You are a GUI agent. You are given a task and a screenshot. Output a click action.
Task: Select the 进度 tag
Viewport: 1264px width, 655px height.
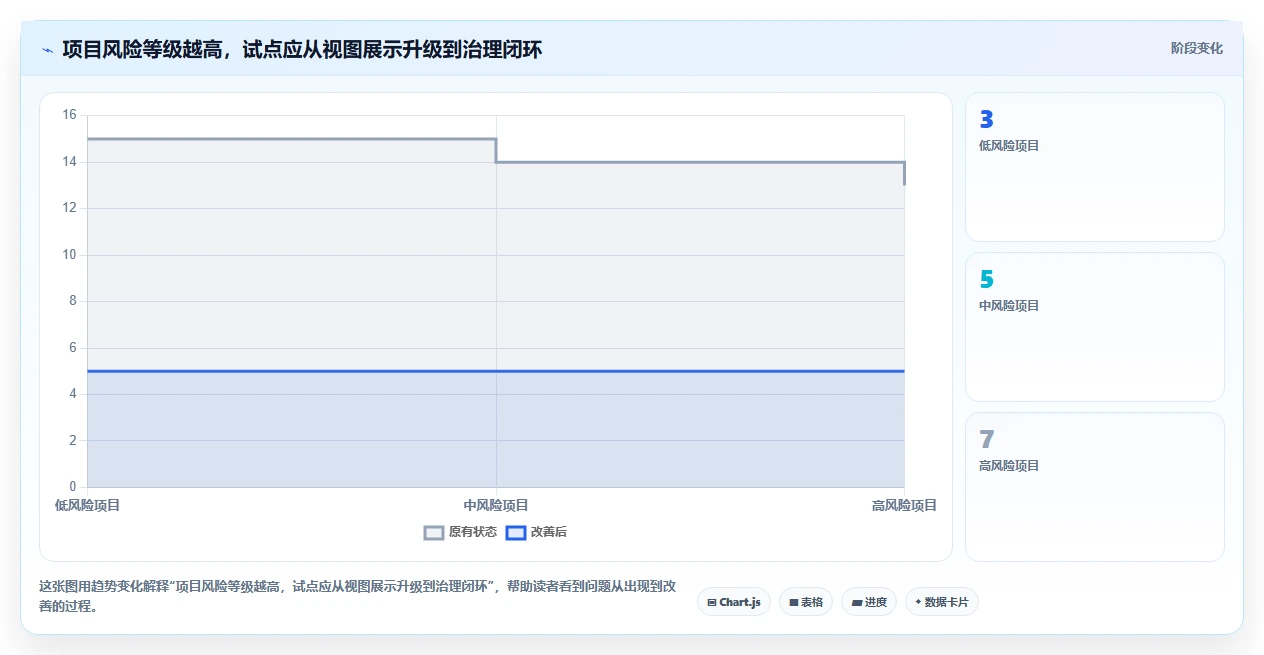point(869,602)
